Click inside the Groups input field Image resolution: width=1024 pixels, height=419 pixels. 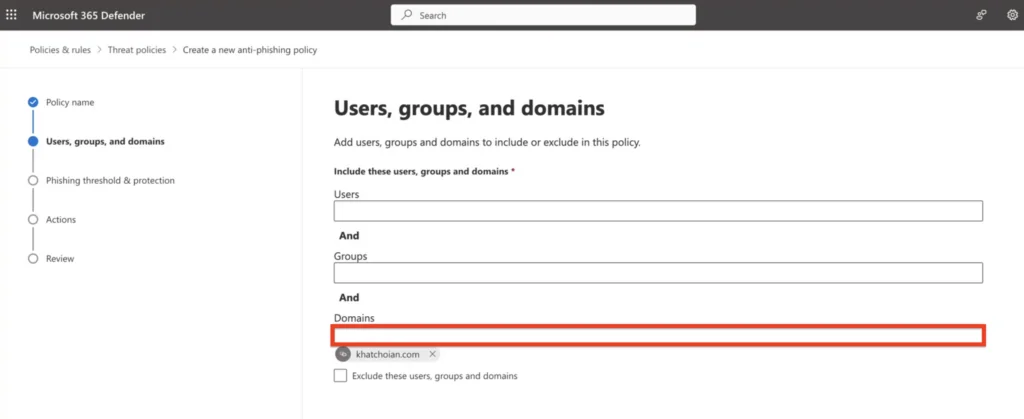pos(658,273)
